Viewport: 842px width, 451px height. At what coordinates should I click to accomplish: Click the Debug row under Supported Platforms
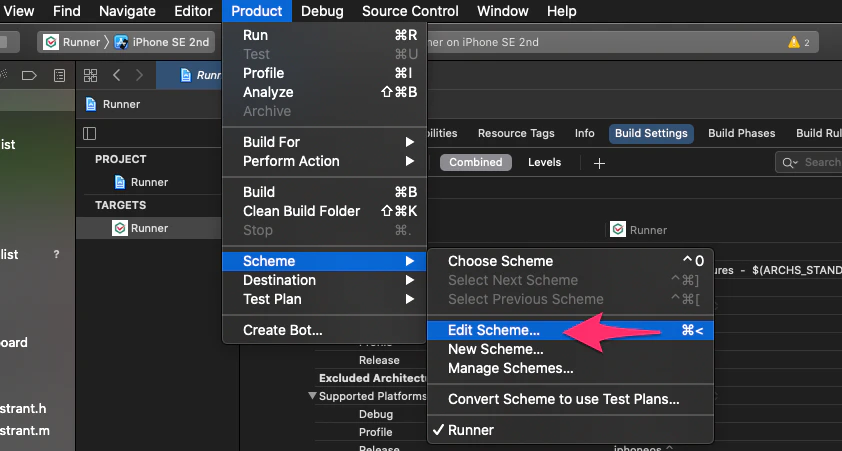[376, 414]
